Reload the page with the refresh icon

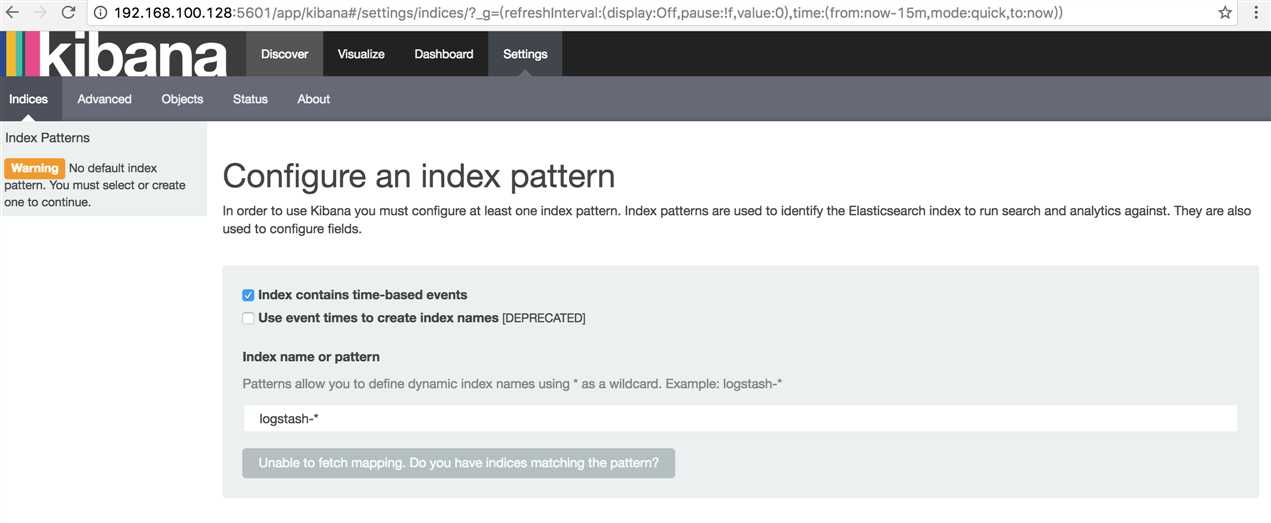pyautogui.click(x=68, y=13)
